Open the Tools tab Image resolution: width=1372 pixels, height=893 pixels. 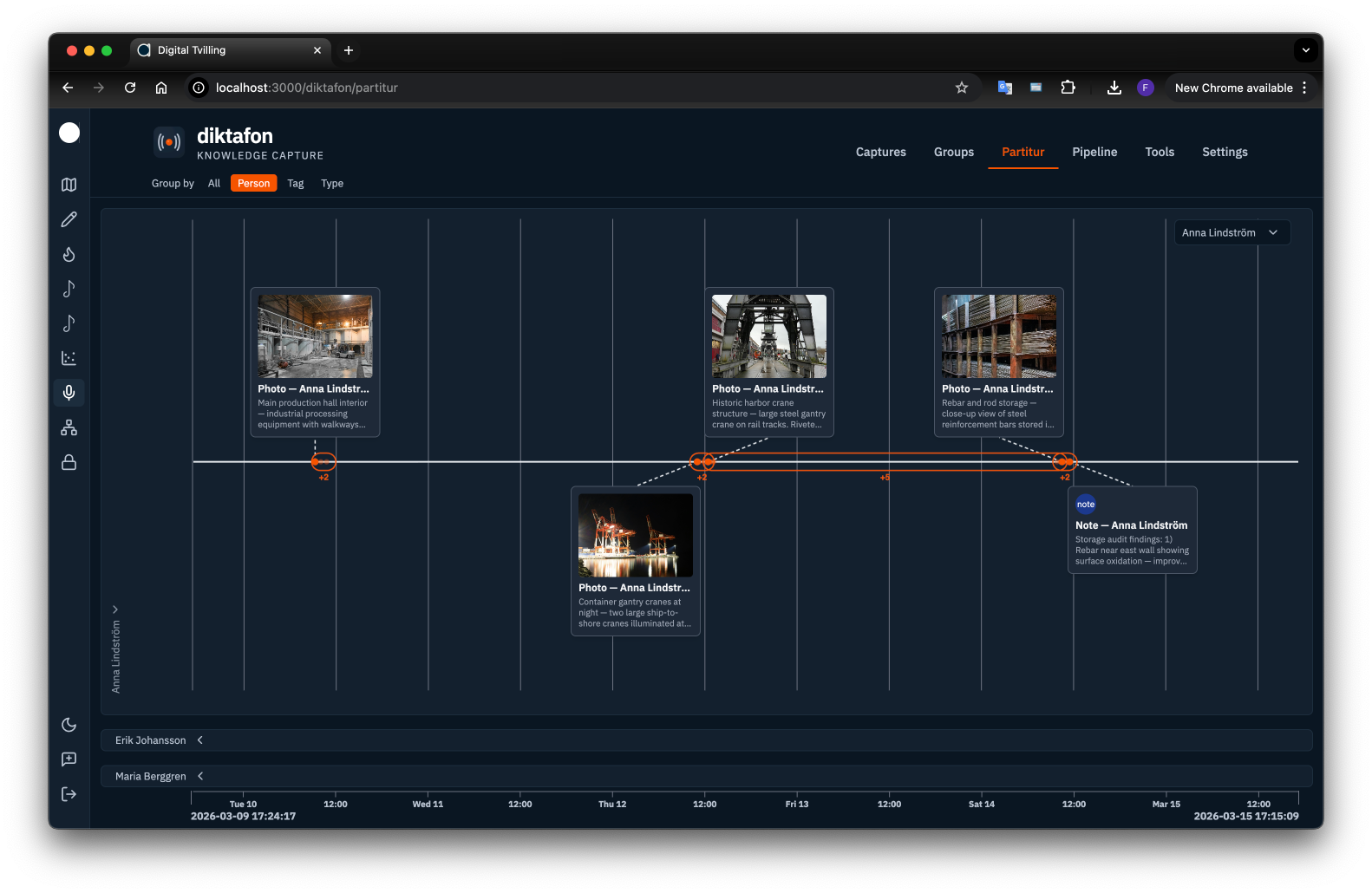tap(1160, 152)
